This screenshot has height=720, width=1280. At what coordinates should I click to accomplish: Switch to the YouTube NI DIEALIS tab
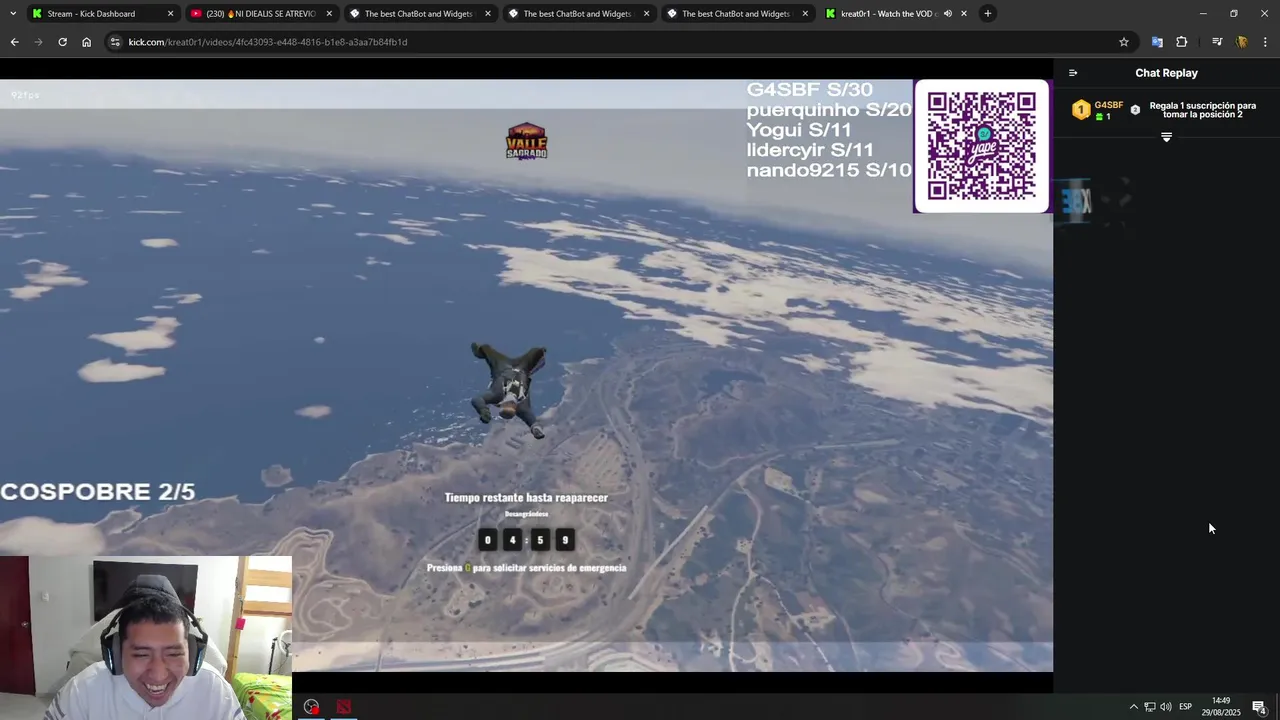tap(260, 14)
